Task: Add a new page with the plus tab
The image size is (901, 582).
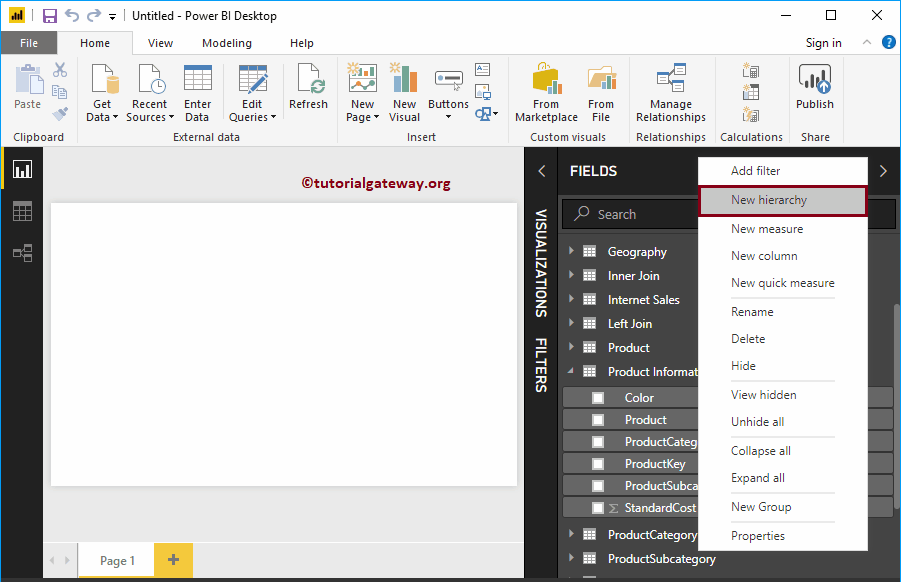Action: pyautogui.click(x=173, y=560)
